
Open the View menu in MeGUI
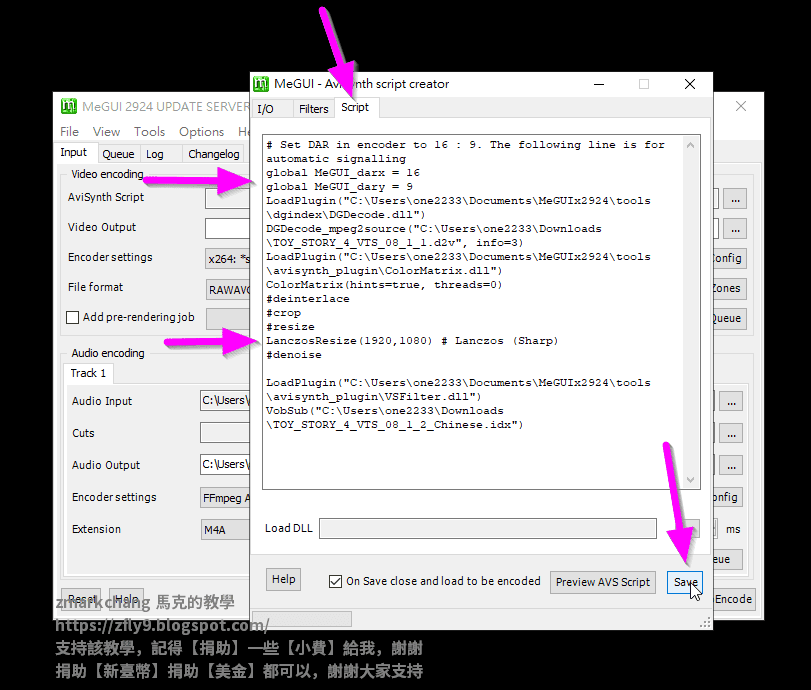click(107, 132)
